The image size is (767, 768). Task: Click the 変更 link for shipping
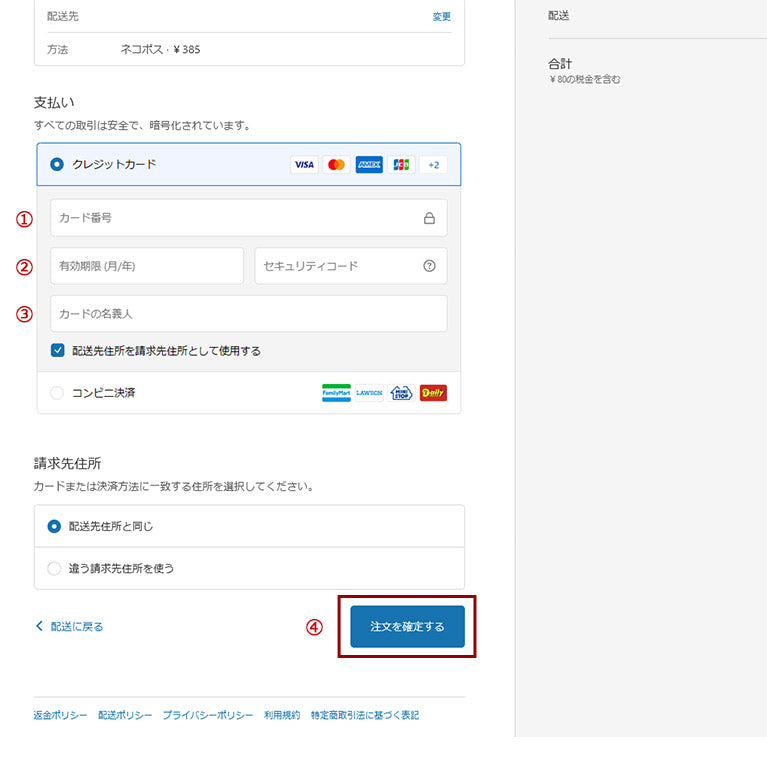[x=441, y=17]
